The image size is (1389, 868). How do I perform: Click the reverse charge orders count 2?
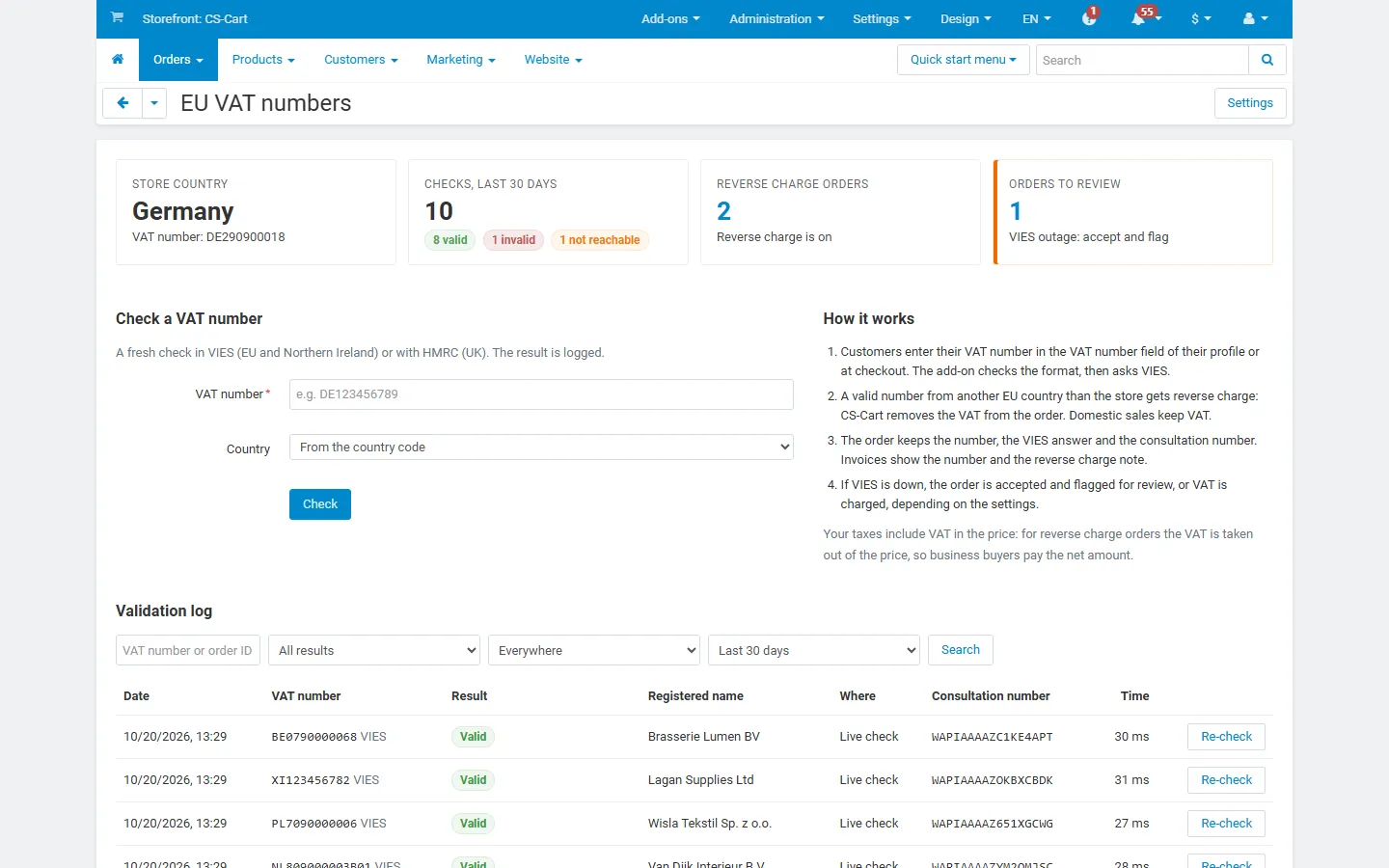(724, 211)
